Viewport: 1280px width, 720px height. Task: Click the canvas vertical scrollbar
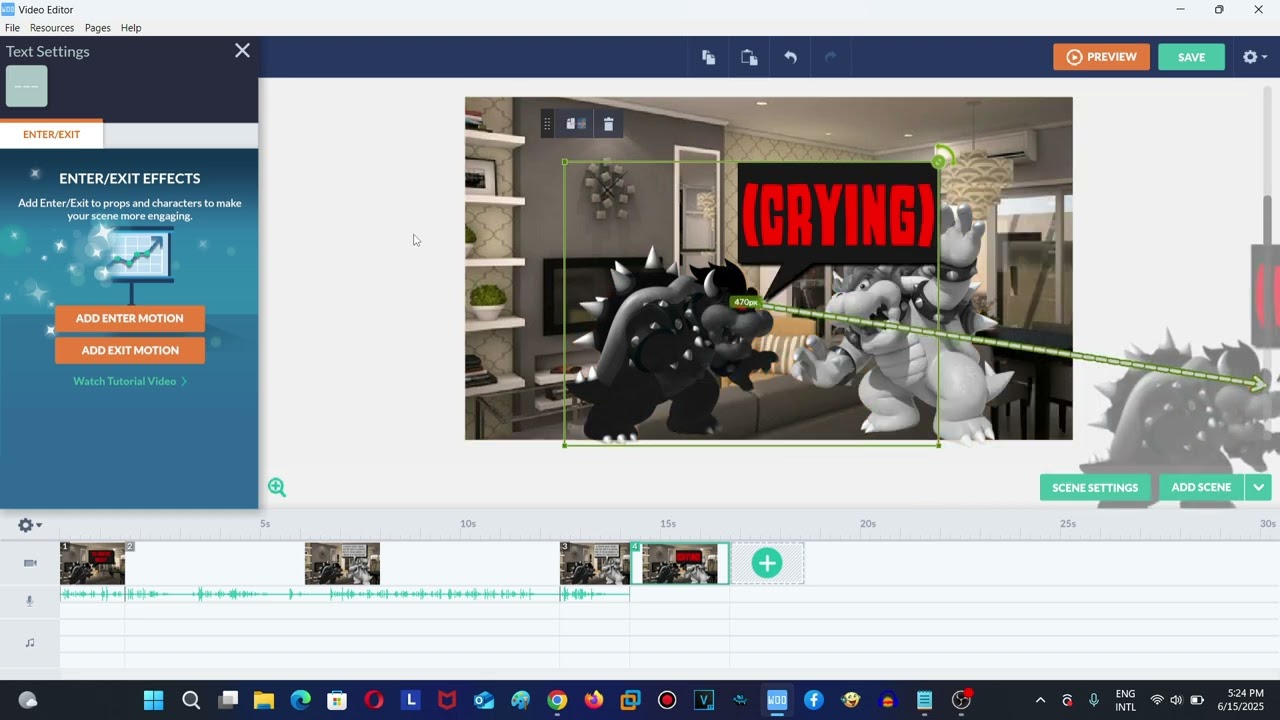coord(1268,220)
